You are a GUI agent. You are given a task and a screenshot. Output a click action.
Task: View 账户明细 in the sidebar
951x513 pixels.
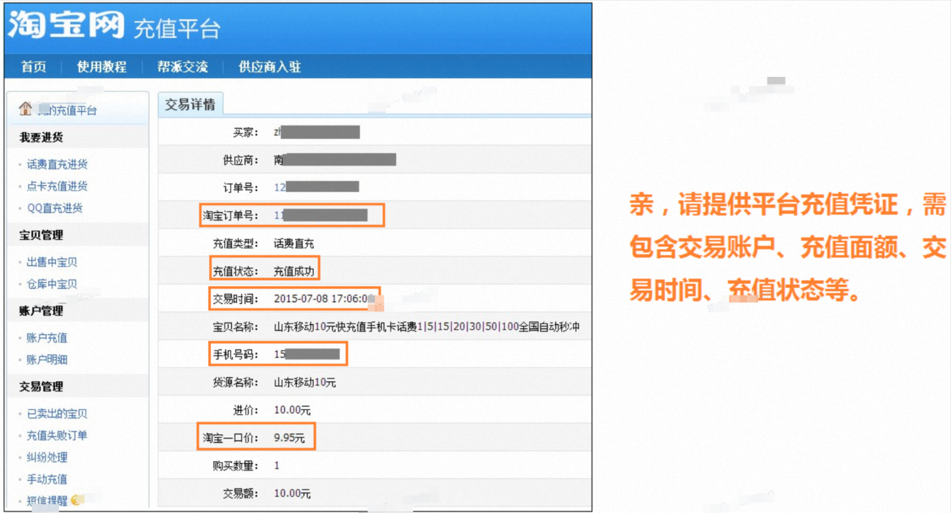(47, 359)
